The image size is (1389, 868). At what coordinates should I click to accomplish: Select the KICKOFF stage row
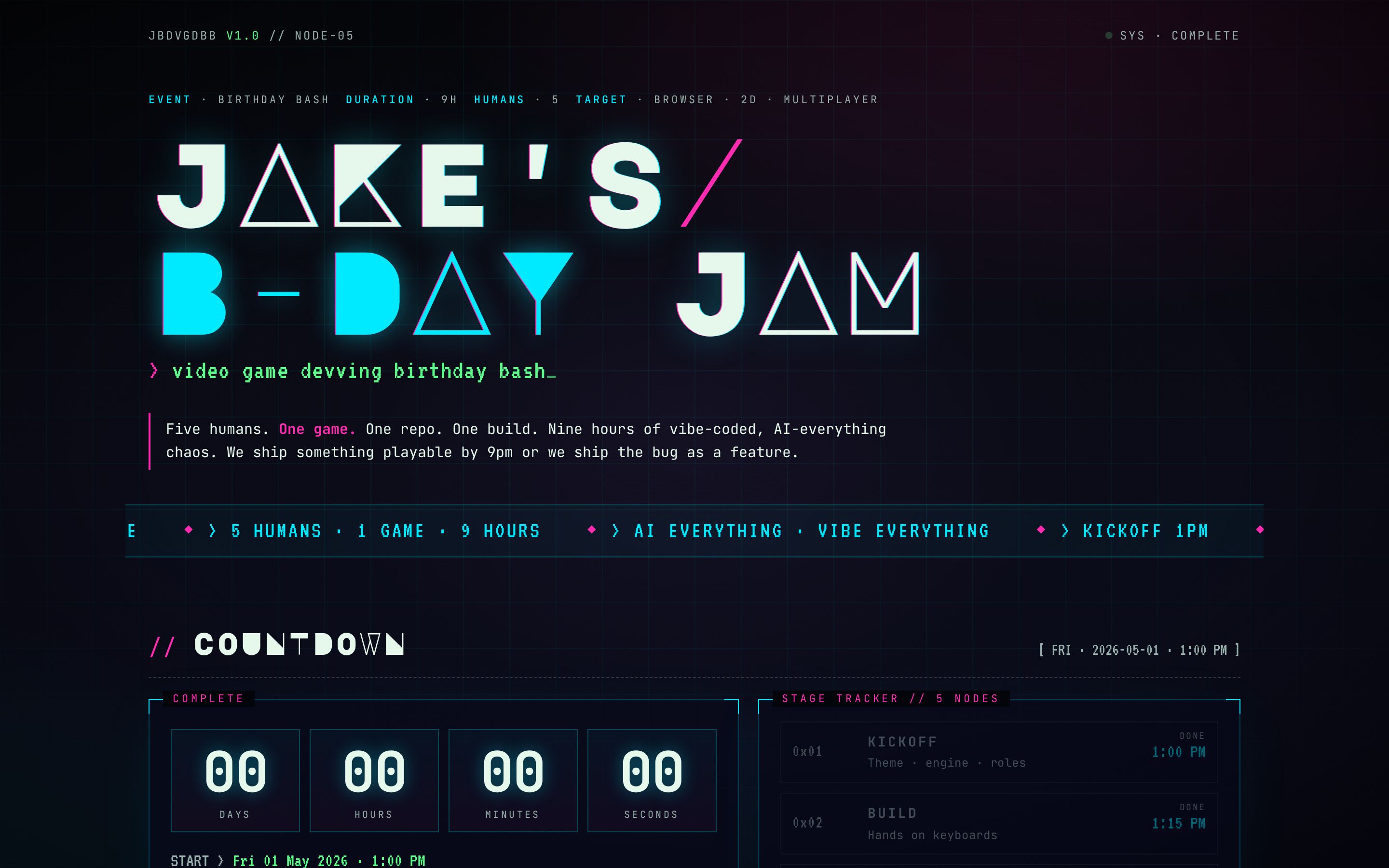tap(999, 752)
